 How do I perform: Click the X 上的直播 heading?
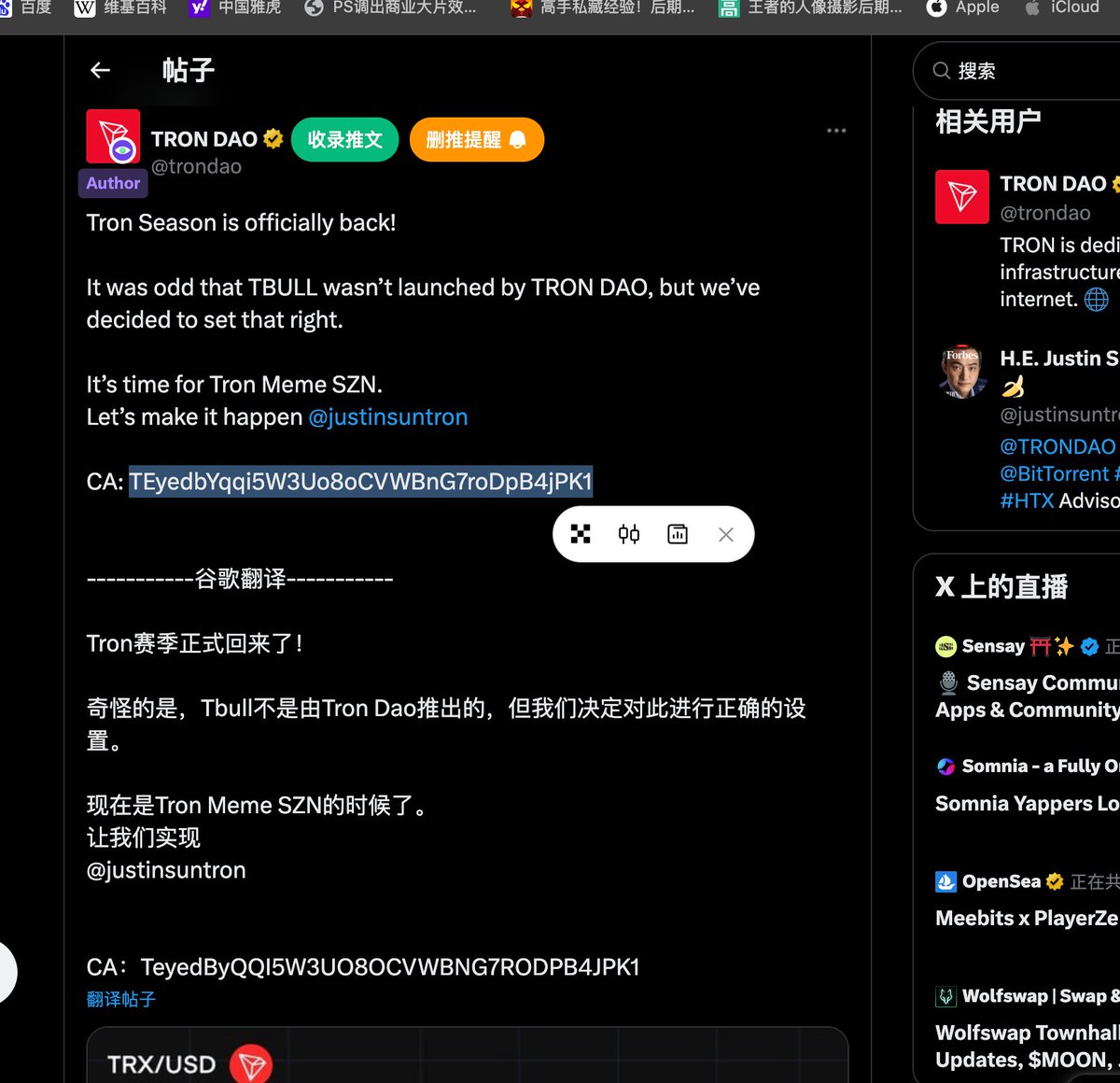click(1001, 586)
